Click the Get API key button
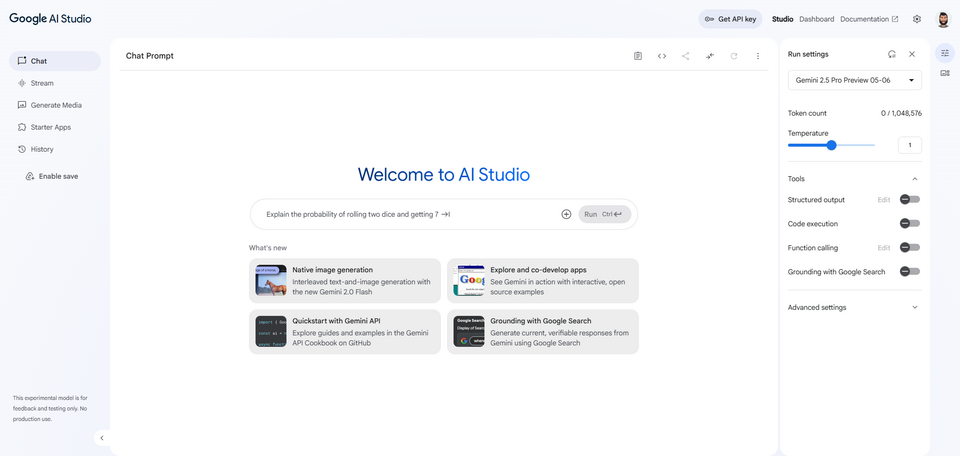 (x=730, y=19)
